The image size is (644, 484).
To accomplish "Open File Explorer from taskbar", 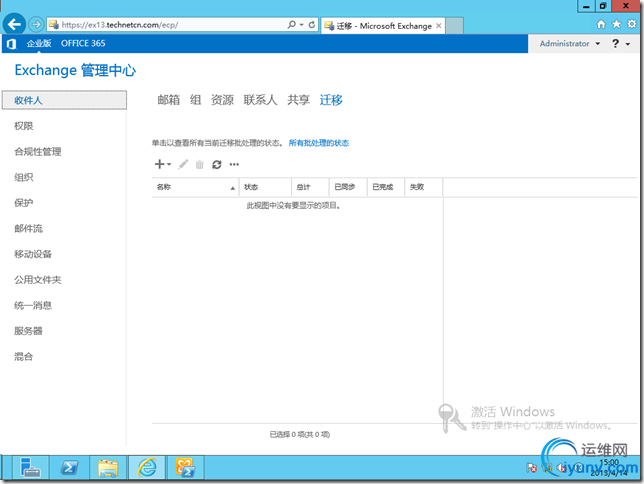I will point(108,468).
